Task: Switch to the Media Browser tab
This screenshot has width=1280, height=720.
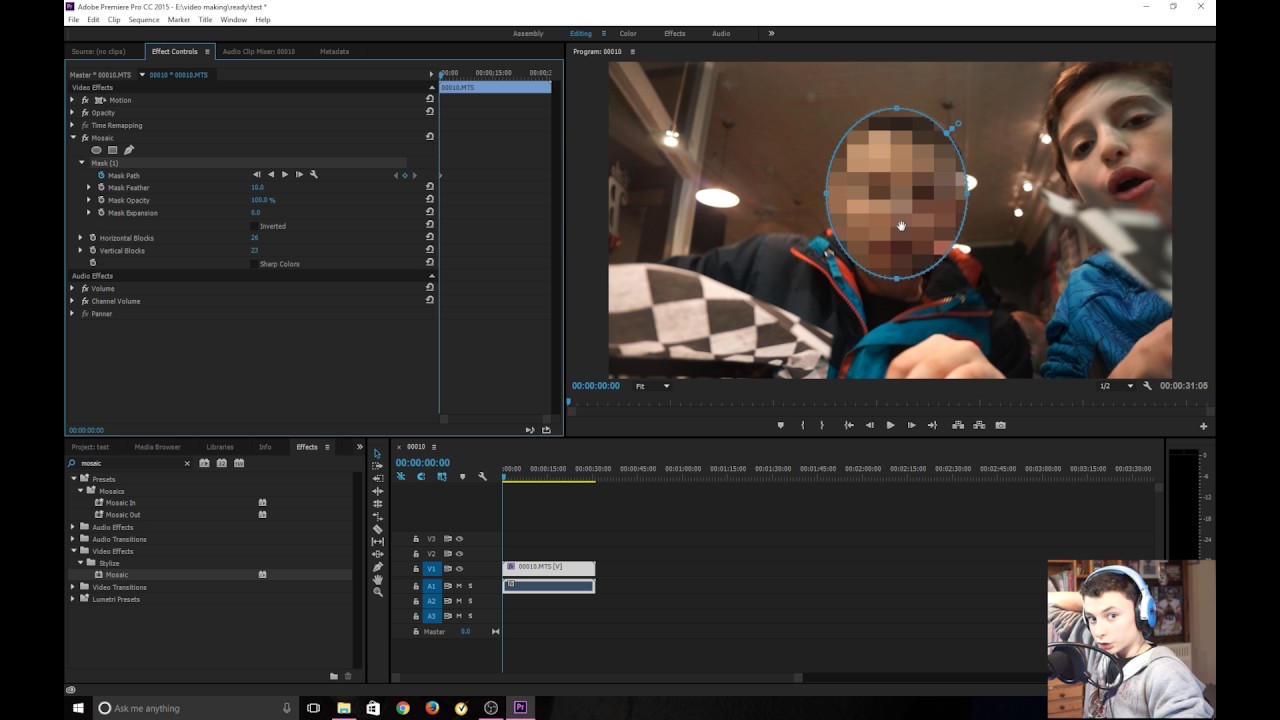Action: (x=157, y=447)
